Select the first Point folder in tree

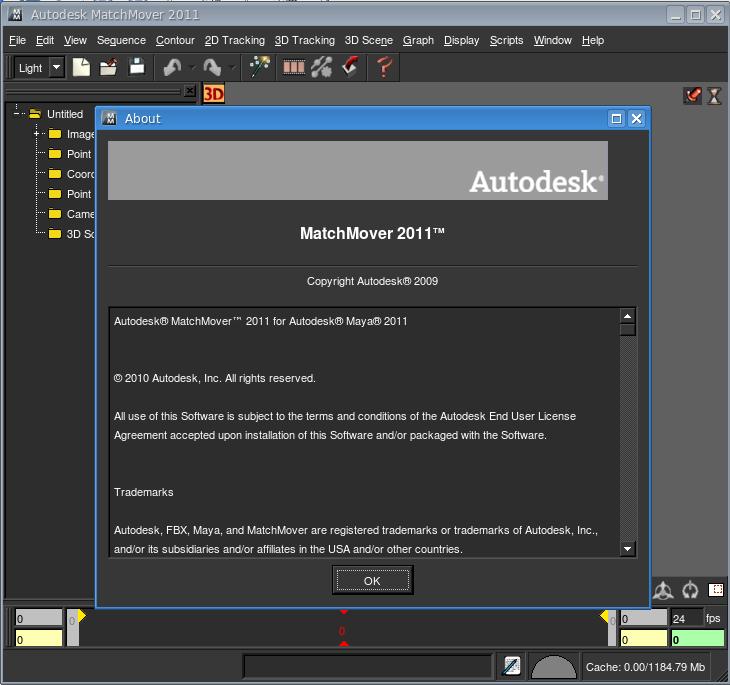pos(70,154)
